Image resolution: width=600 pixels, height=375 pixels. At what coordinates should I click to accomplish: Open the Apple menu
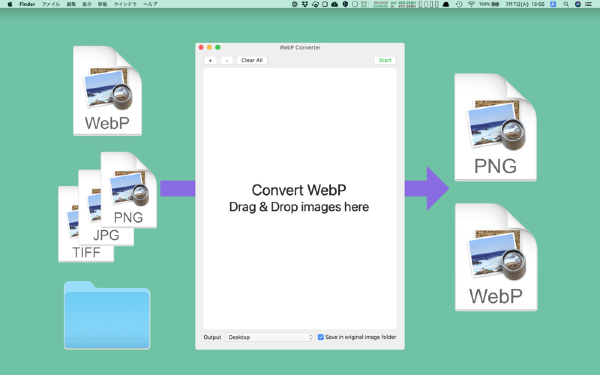pos(10,4)
